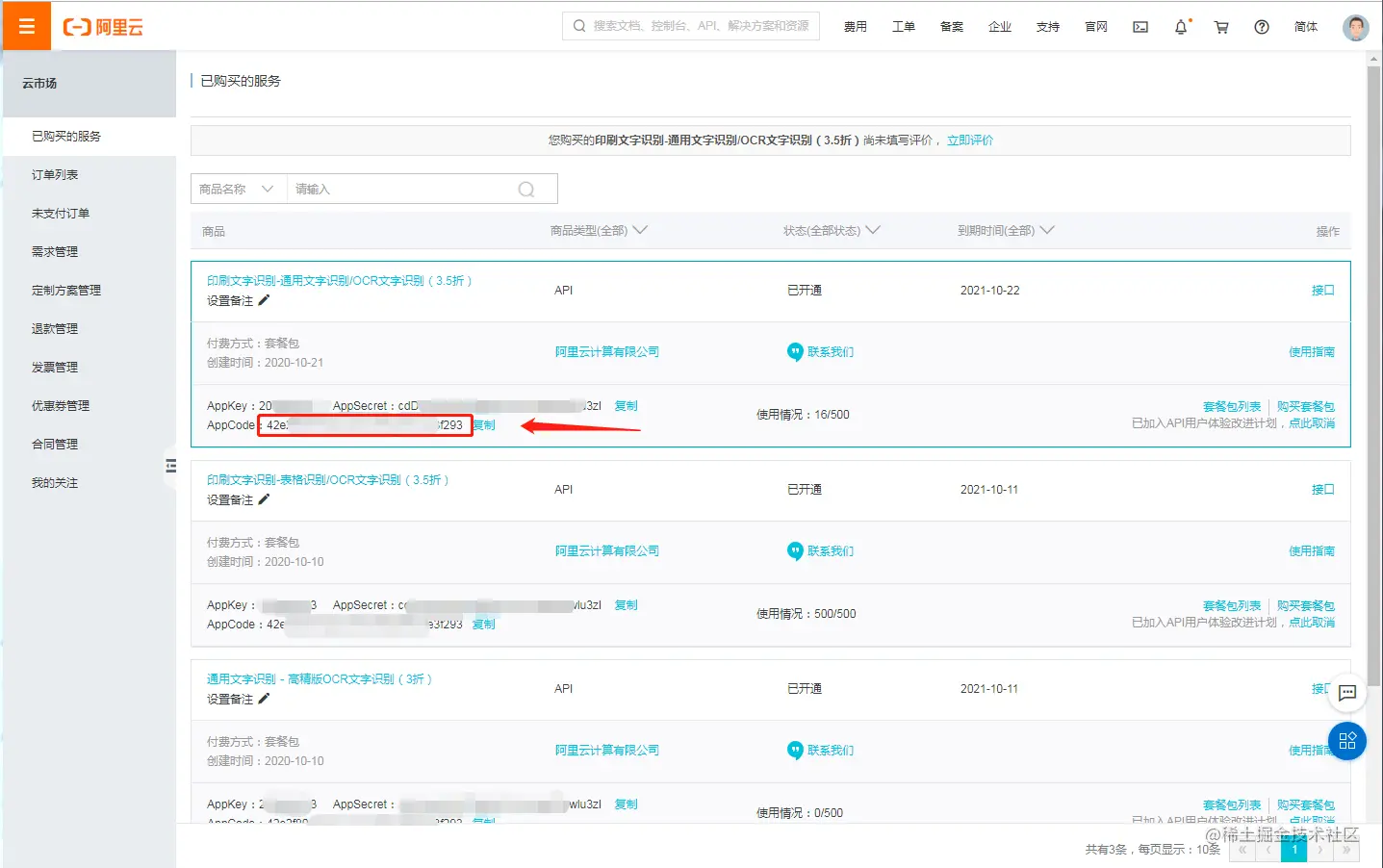Open 支持 in the top navigation

(x=1048, y=27)
